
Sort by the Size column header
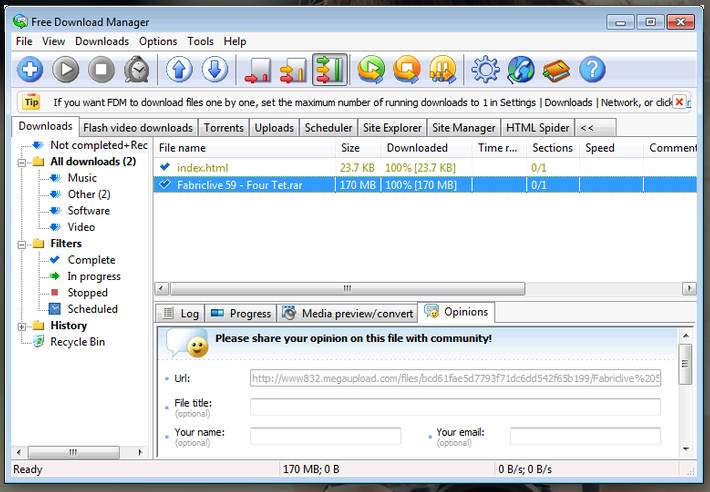point(358,148)
